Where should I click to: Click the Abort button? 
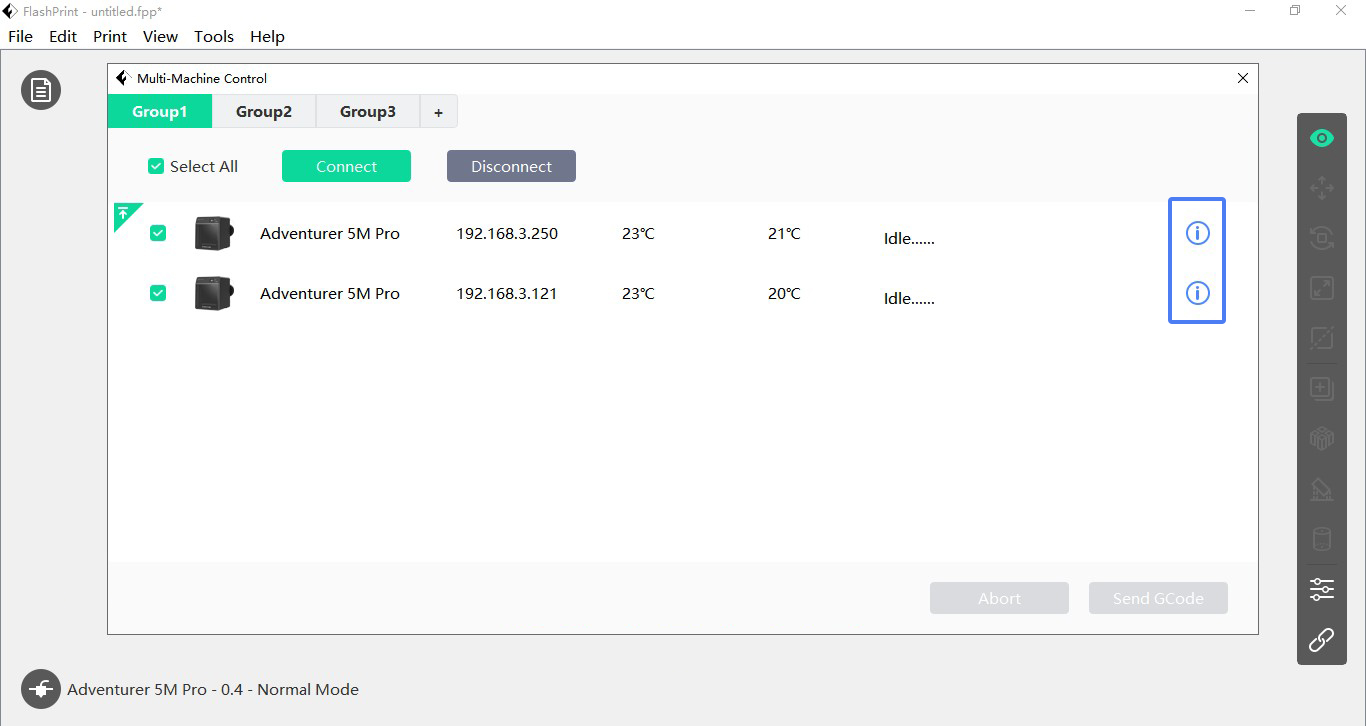point(999,598)
